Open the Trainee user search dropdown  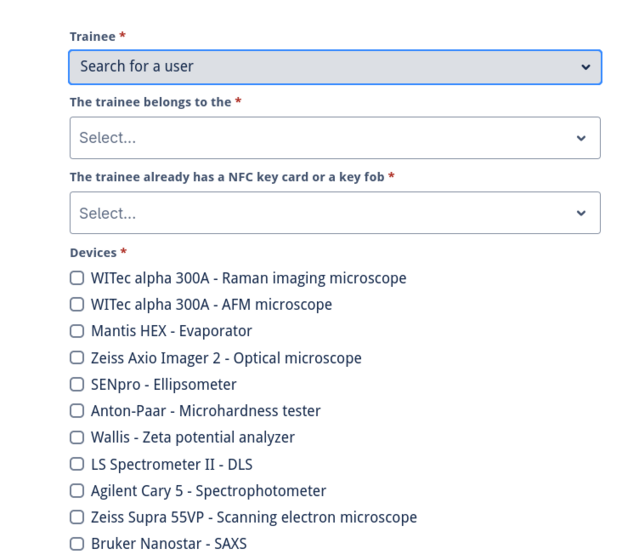335,67
